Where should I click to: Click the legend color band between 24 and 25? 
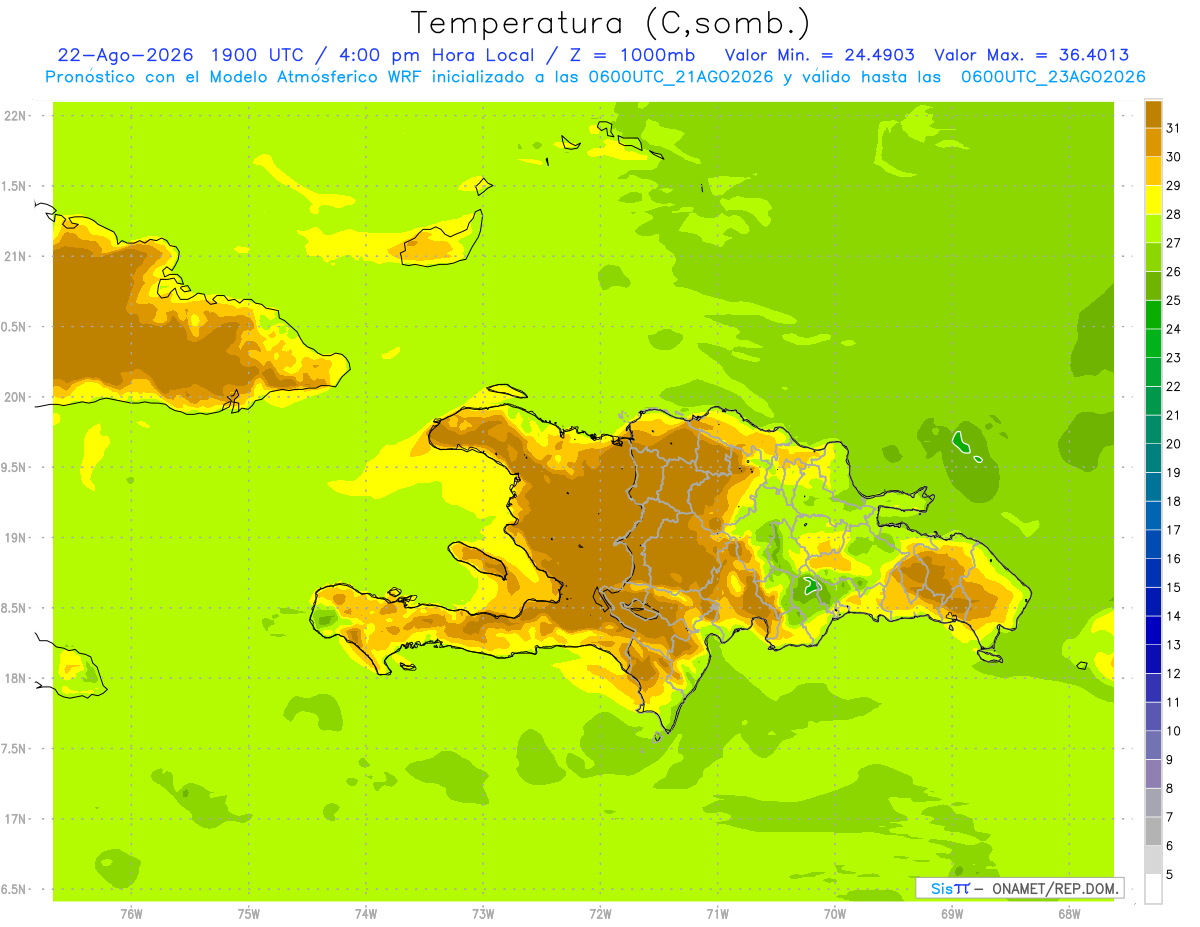pos(1153,315)
